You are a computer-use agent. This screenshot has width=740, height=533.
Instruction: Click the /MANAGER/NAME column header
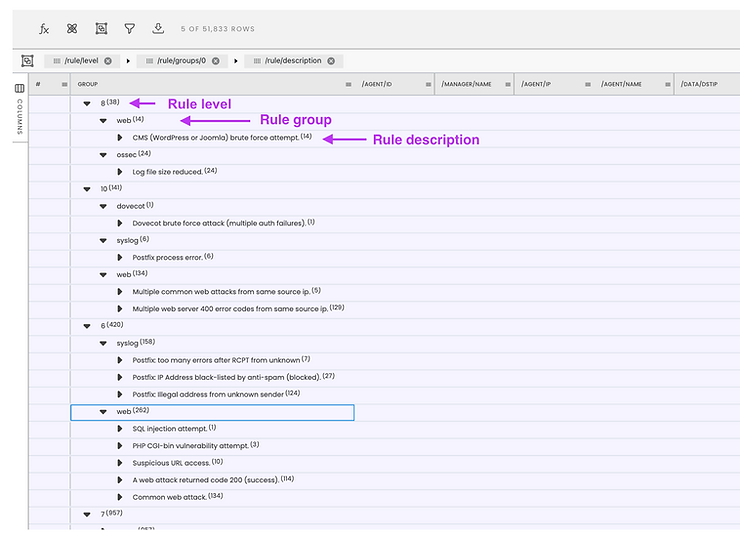[466, 85]
